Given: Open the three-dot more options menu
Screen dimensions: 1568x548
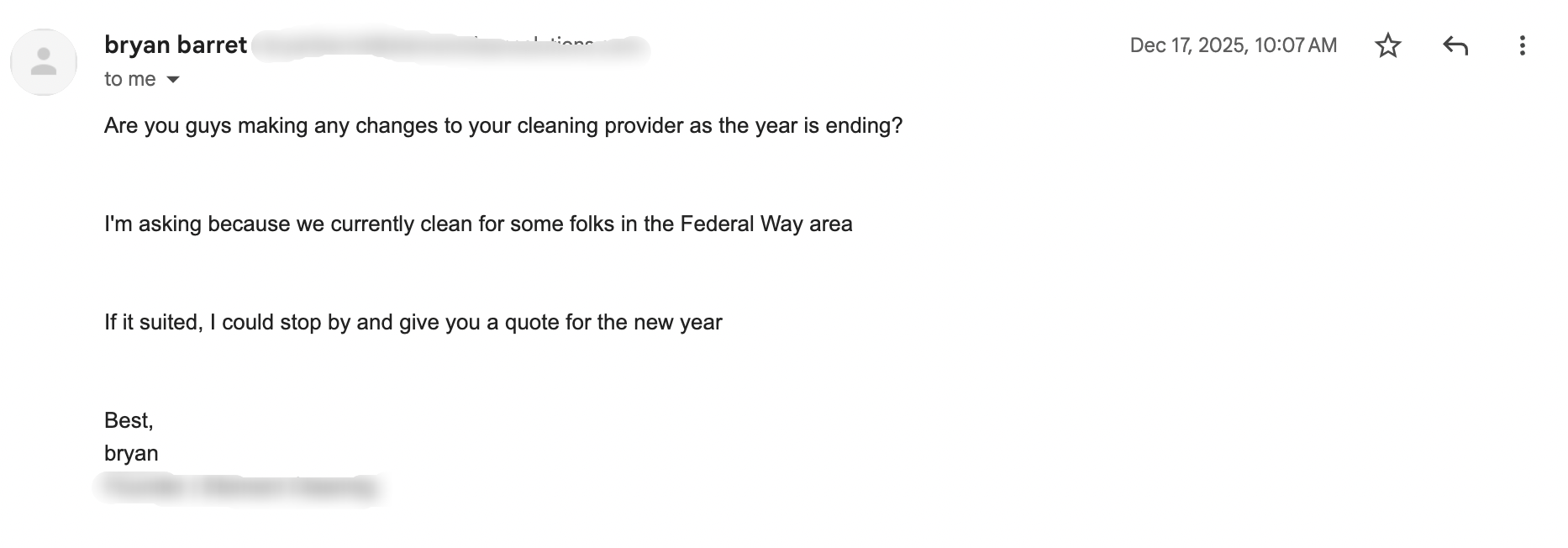Looking at the screenshot, I should click(x=1523, y=45).
